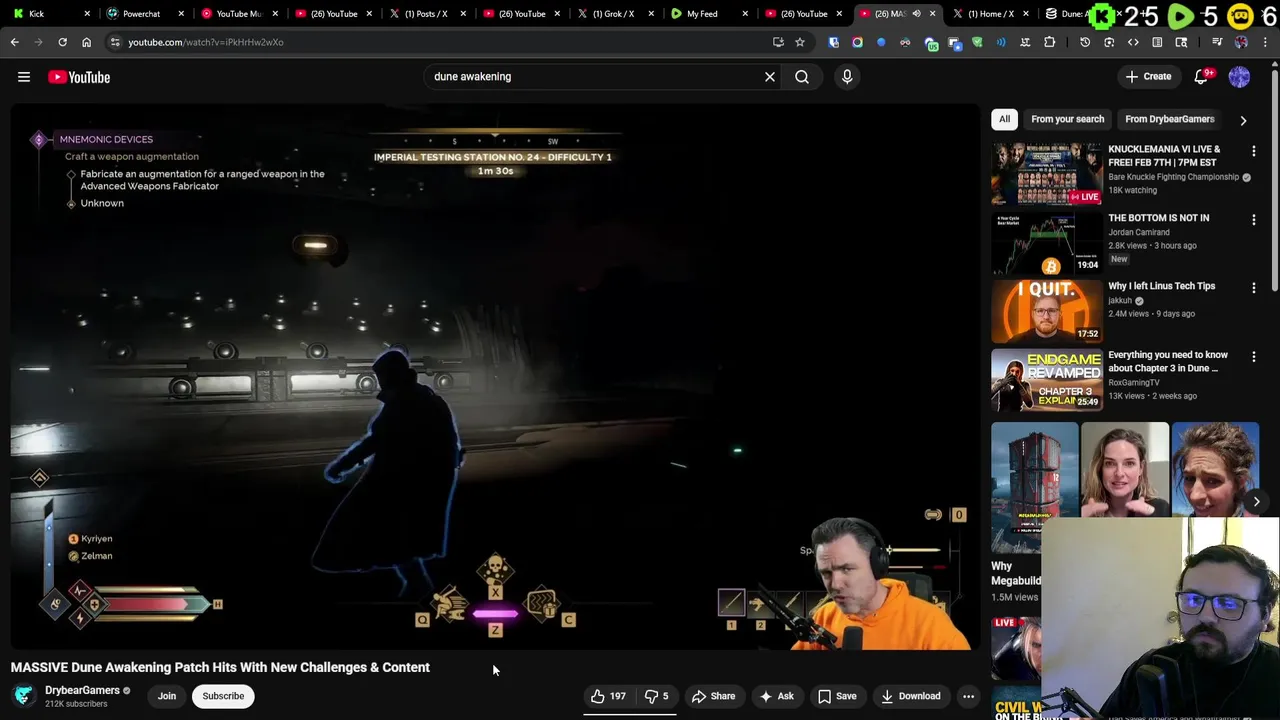Open more actions below the video

[x=968, y=696]
